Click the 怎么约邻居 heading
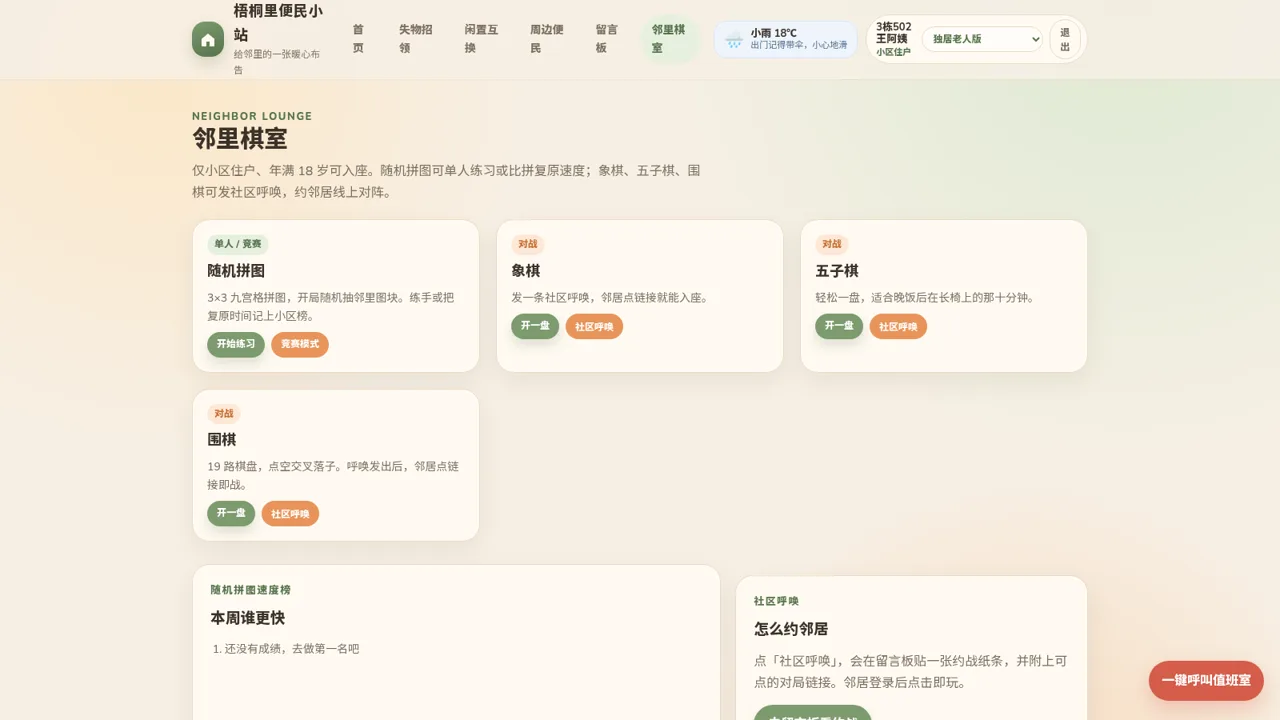1280x720 pixels. [791, 629]
